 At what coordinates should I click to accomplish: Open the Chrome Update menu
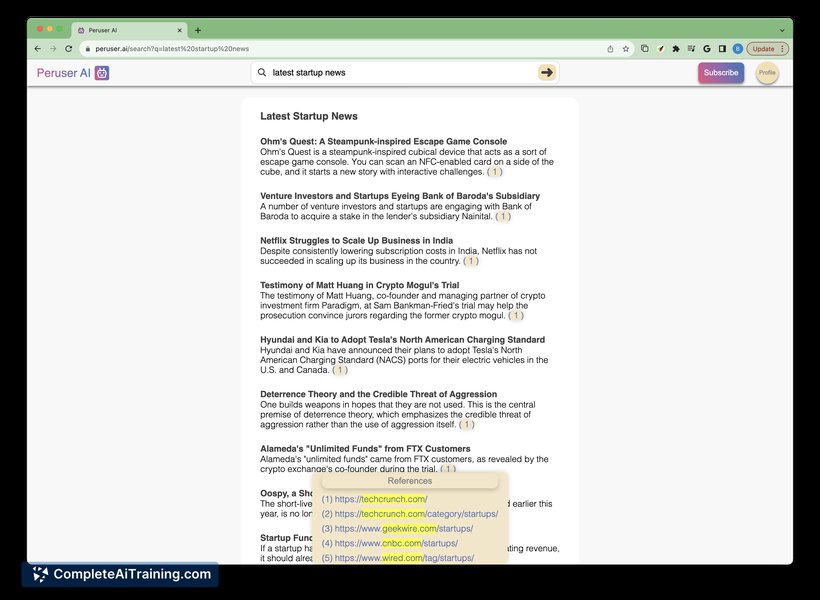tap(768, 48)
